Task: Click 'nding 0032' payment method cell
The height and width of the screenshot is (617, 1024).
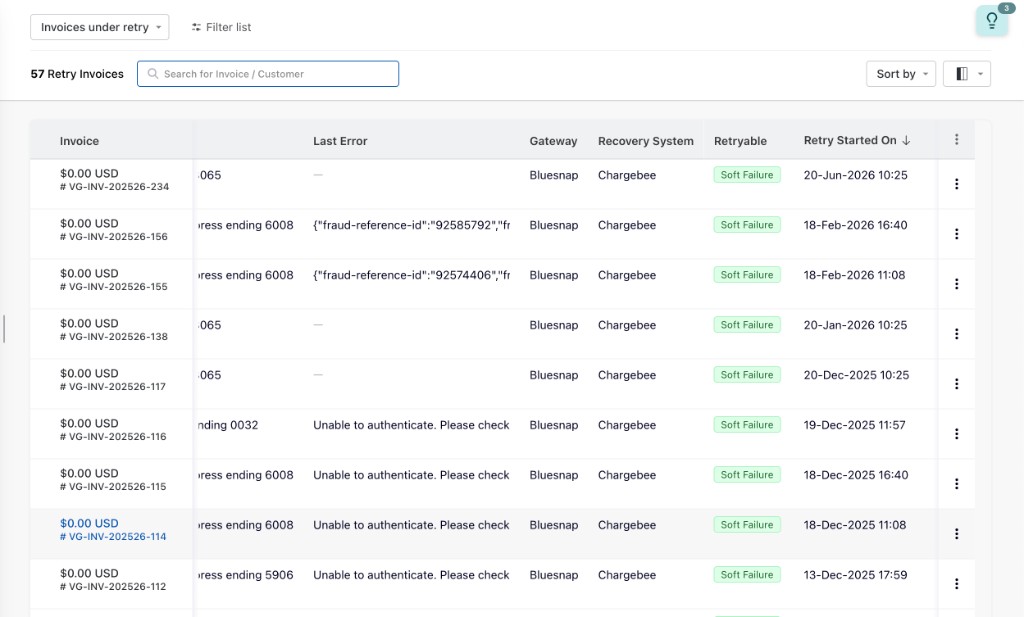Action: [228, 425]
